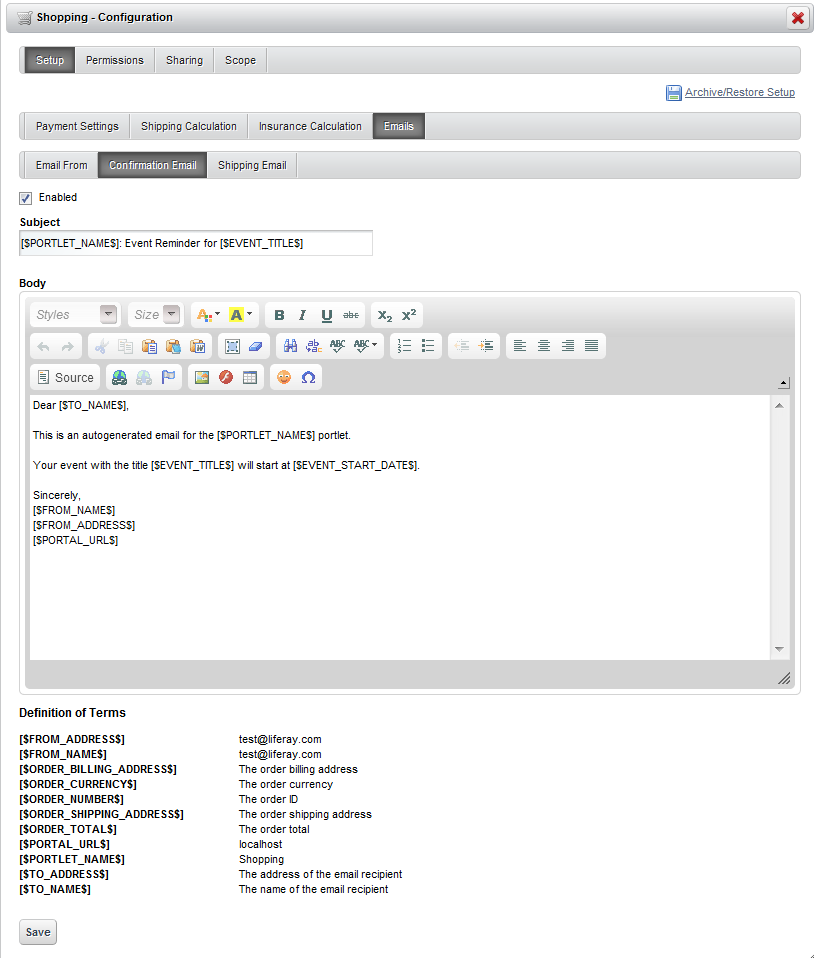The width and height of the screenshot is (814, 958).
Task: Align text left
Action: click(520, 346)
